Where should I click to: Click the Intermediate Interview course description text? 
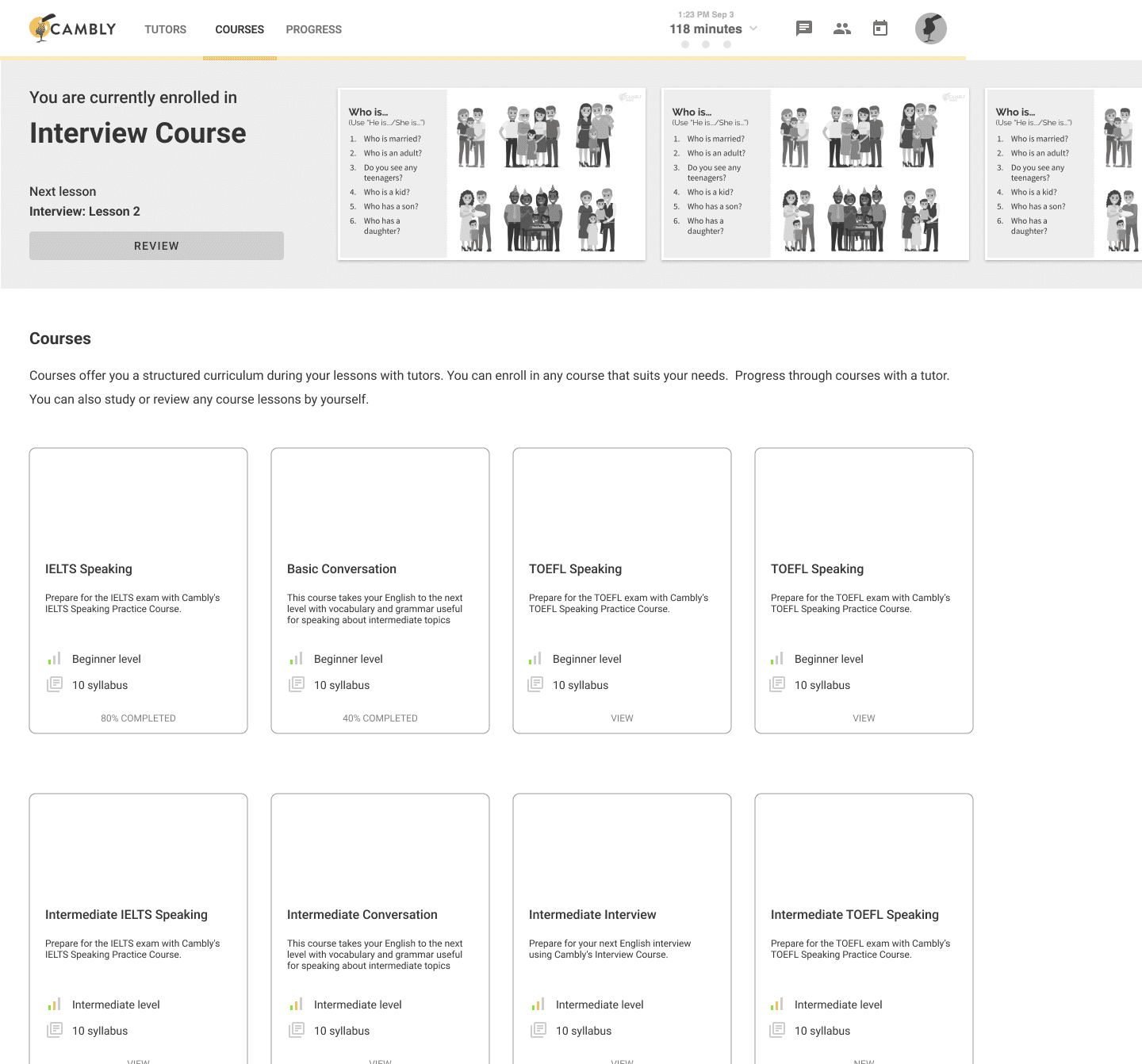coord(610,949)
